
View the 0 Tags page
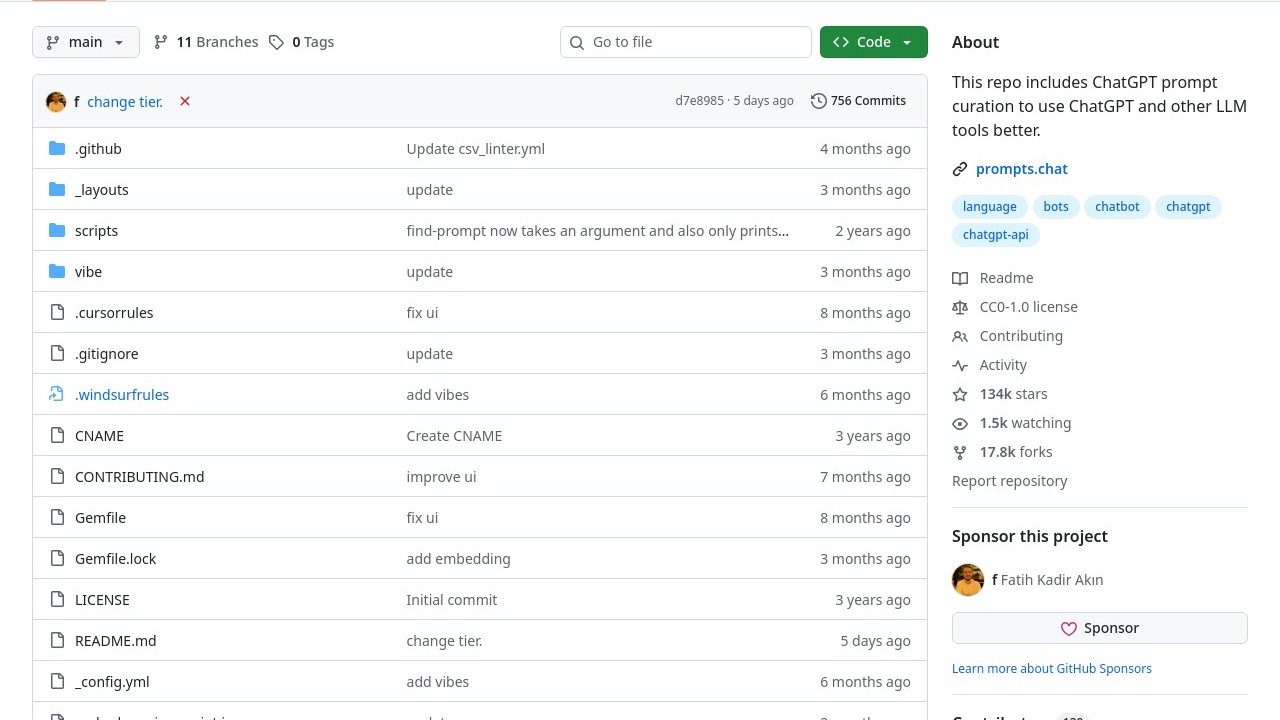[x=302, y=42]
